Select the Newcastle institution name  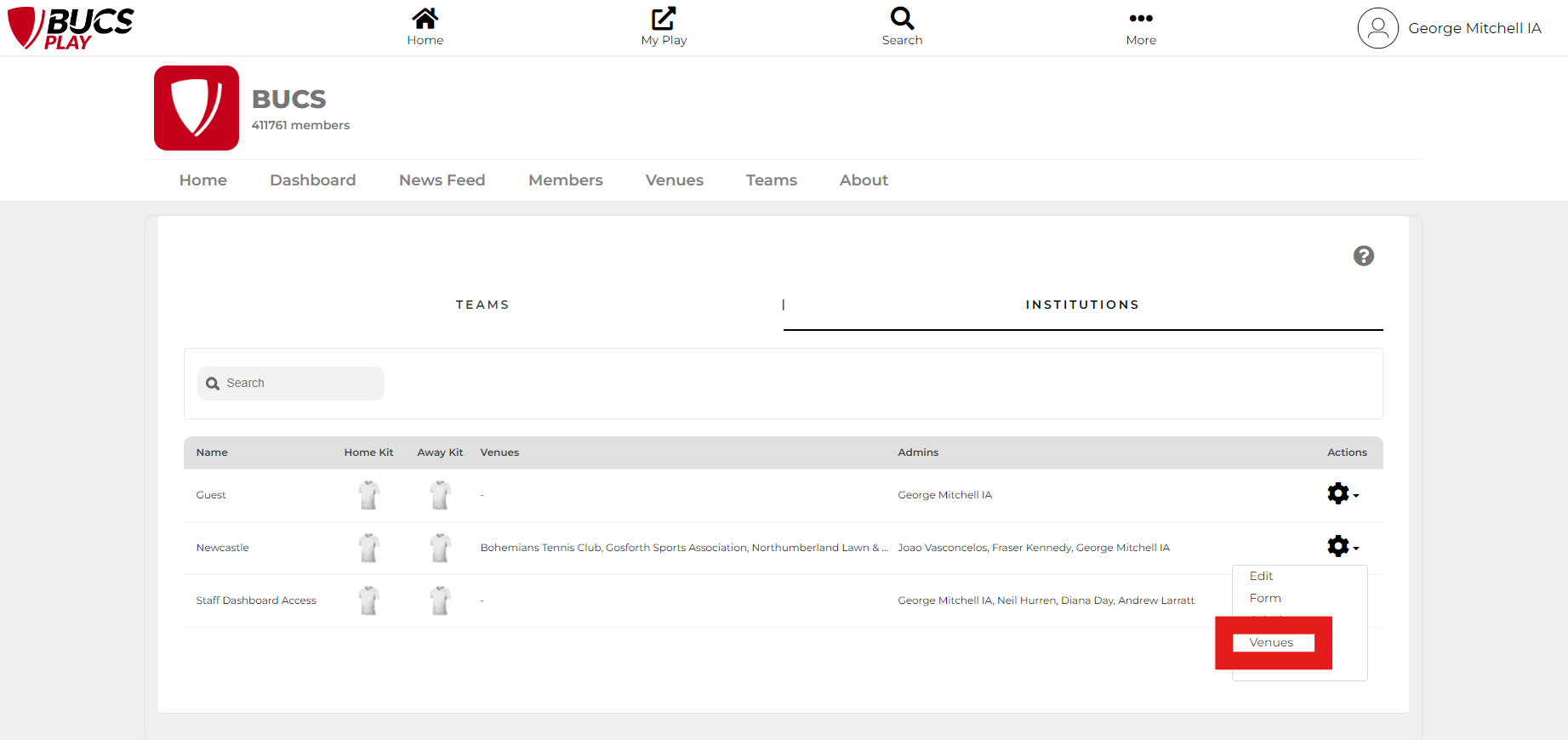[223, 548]
